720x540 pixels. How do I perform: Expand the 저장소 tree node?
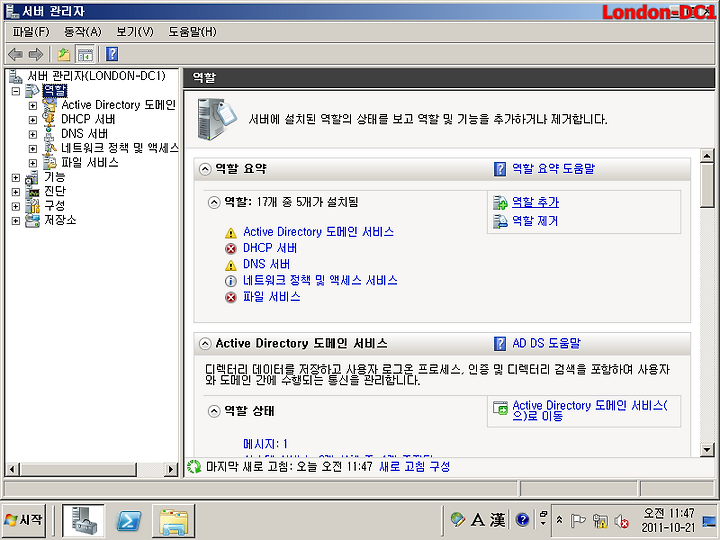coord(16,221)
